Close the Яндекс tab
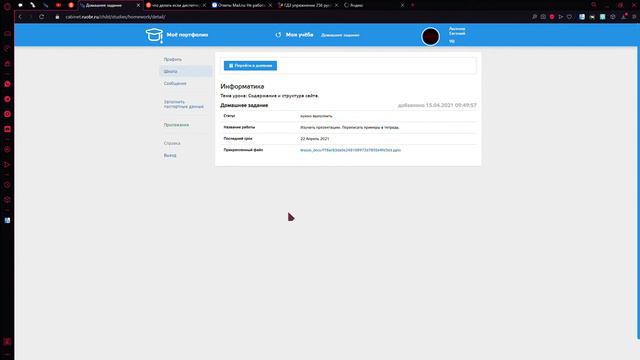This screenshot has width=640, height=360. 402,5
